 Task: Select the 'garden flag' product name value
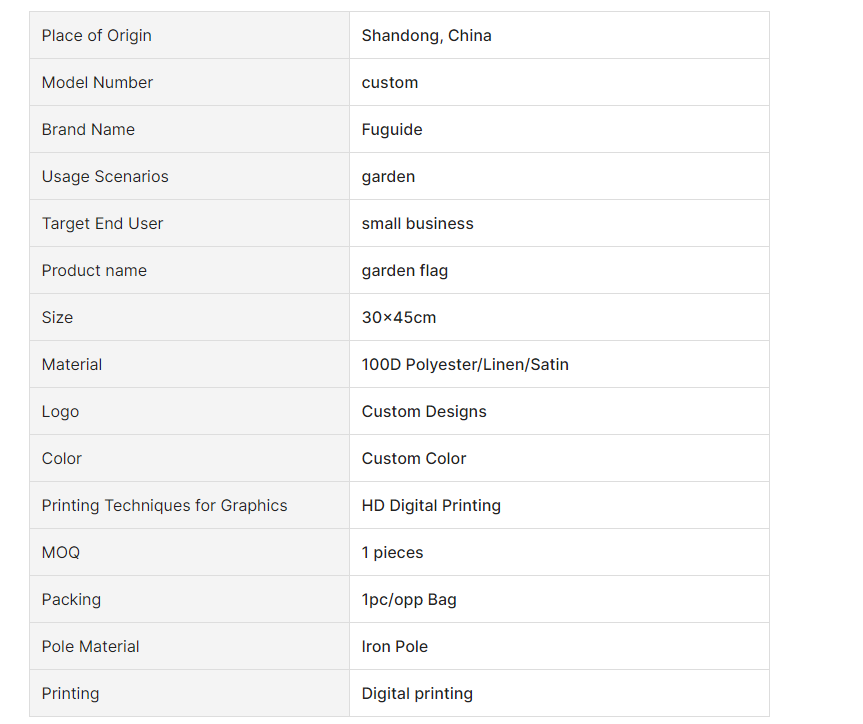[x=405, y=270]
